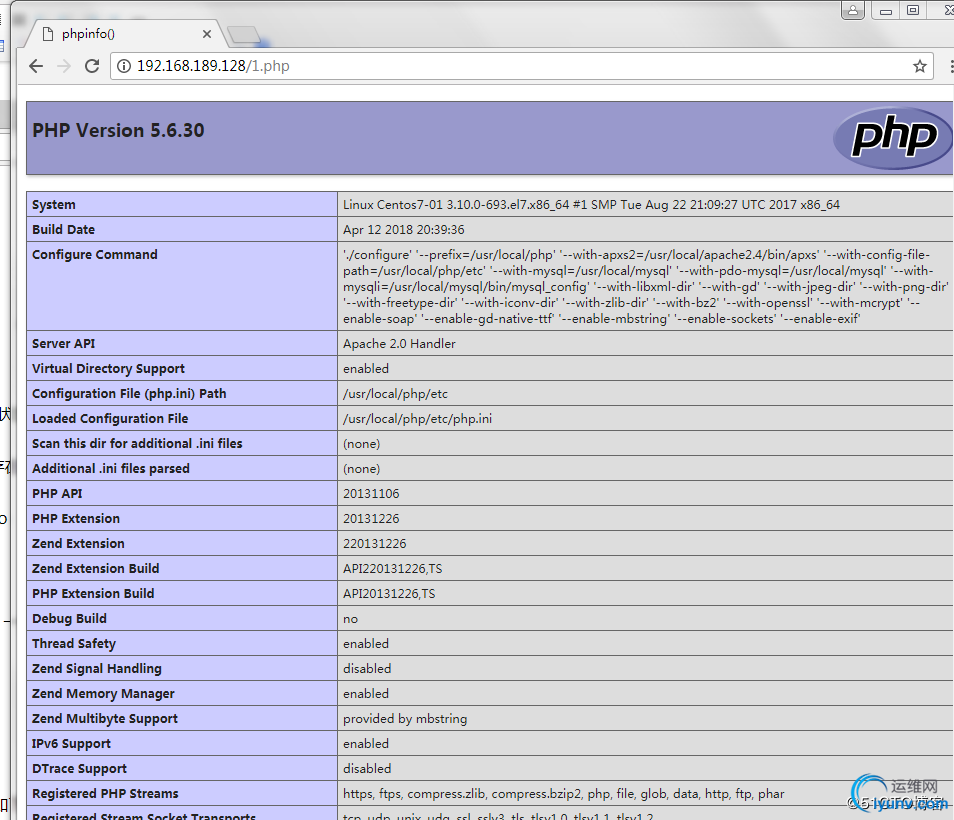Click the 20131106 PHP API value
Viewport: 954px width, 820px height.
click(371, 494)
